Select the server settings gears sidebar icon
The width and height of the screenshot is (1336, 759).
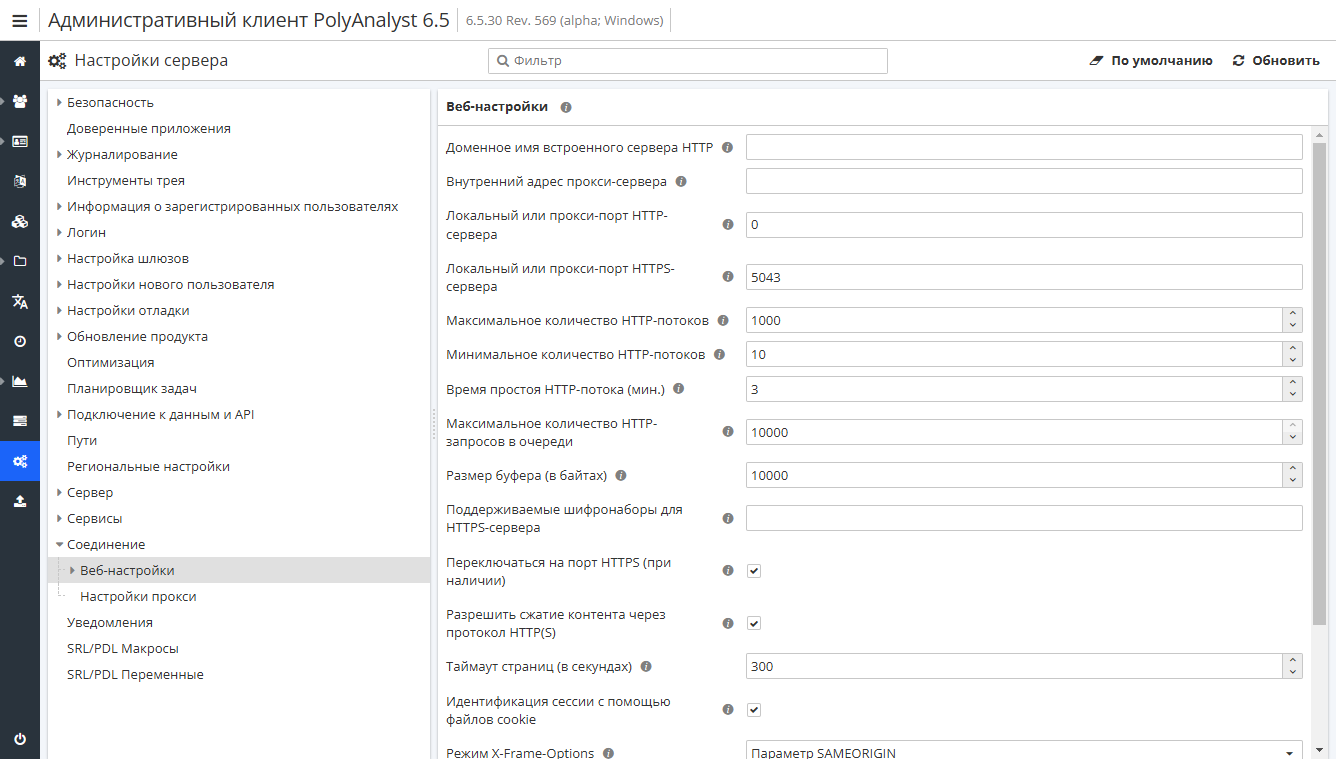pos(20,461)
